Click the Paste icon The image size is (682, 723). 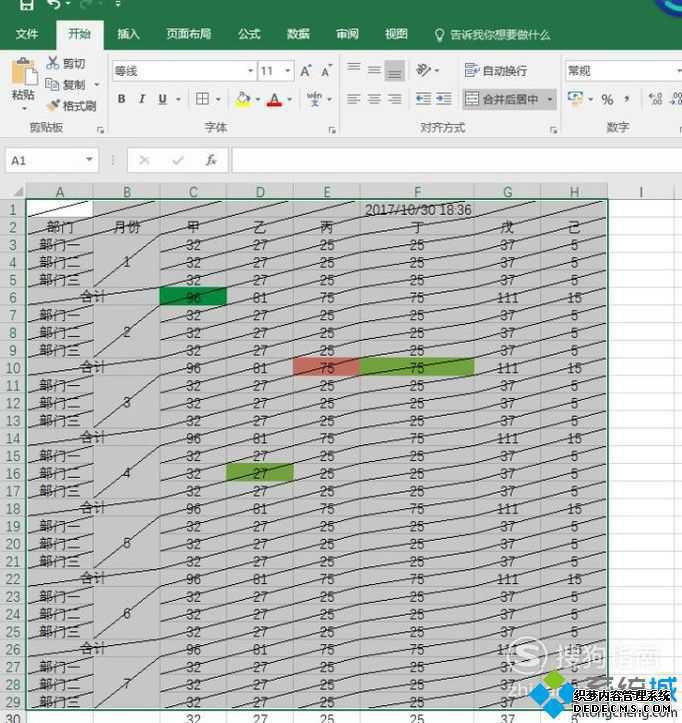pyautogui.click(x=23, y=73)
